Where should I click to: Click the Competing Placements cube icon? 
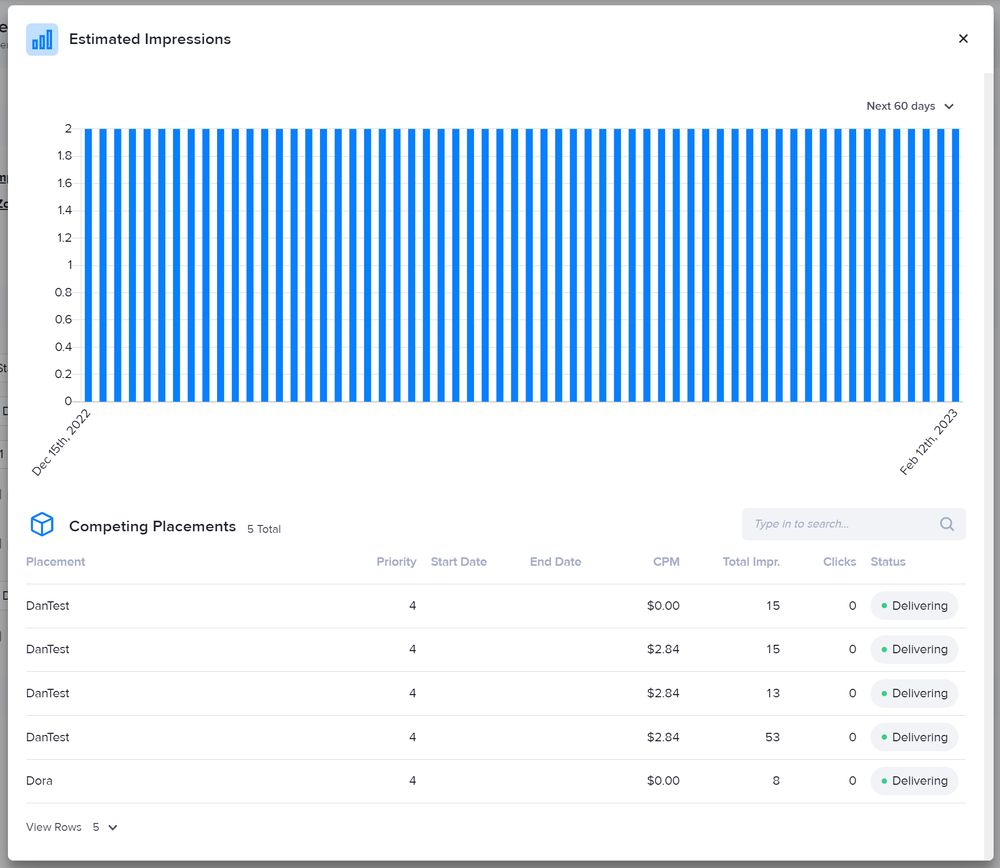pyautogui.click(x=42, y=524)
